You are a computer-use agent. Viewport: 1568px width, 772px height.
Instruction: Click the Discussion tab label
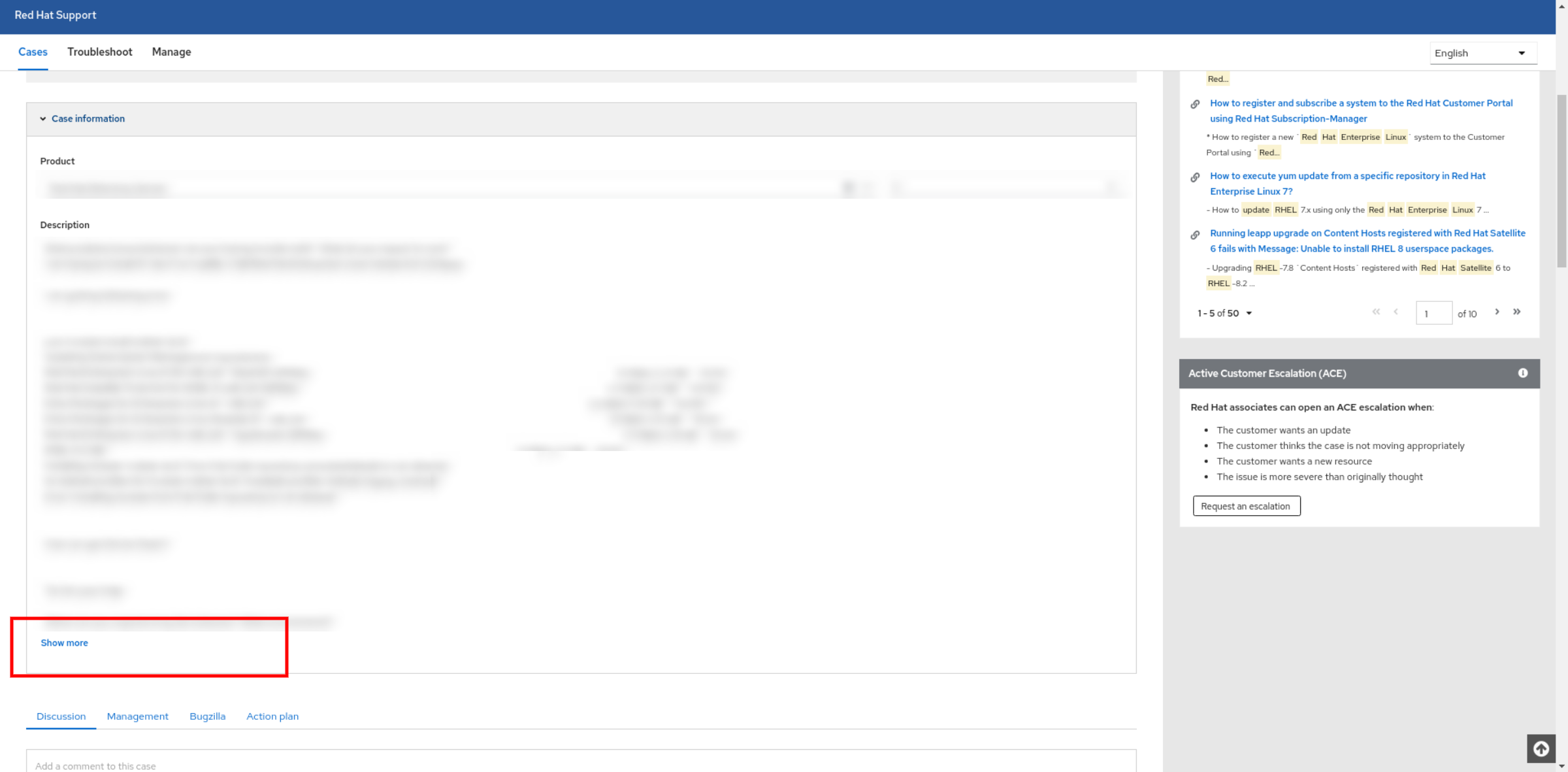61,716
